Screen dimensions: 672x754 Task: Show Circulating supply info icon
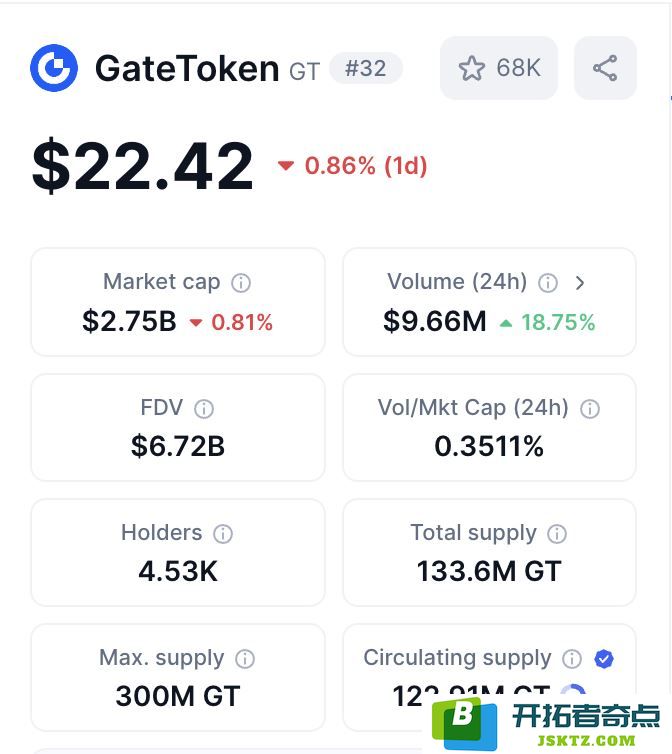572,659
